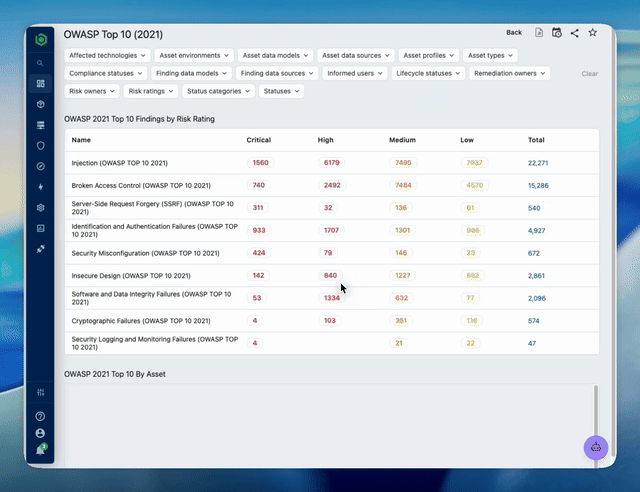The width and height of the screenshot is (640, 492).
Task: Open the cube assets icon in sidebar
Action: point(40,105)
